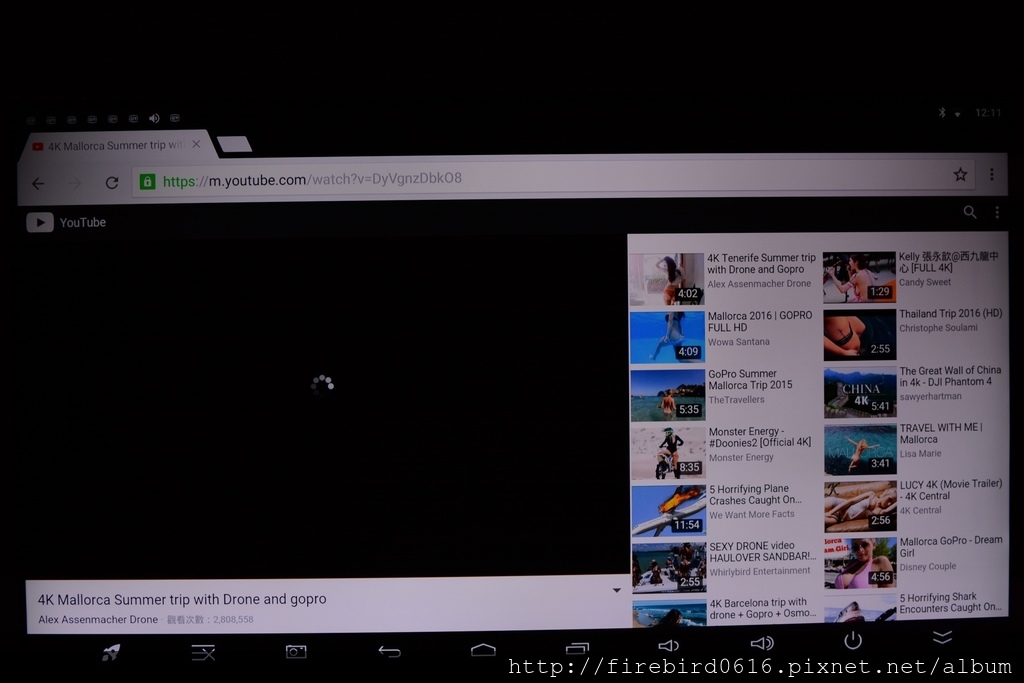Viewport: 1024px width, 683px height.
Task: Click CHINA 4K thumbnail with 5:41 duration
Action: point(860,392)
